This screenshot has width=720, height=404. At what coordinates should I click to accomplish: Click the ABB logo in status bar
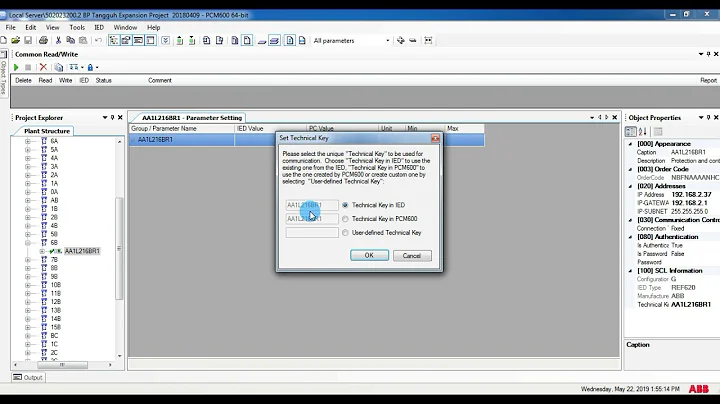tap(698, 389)
